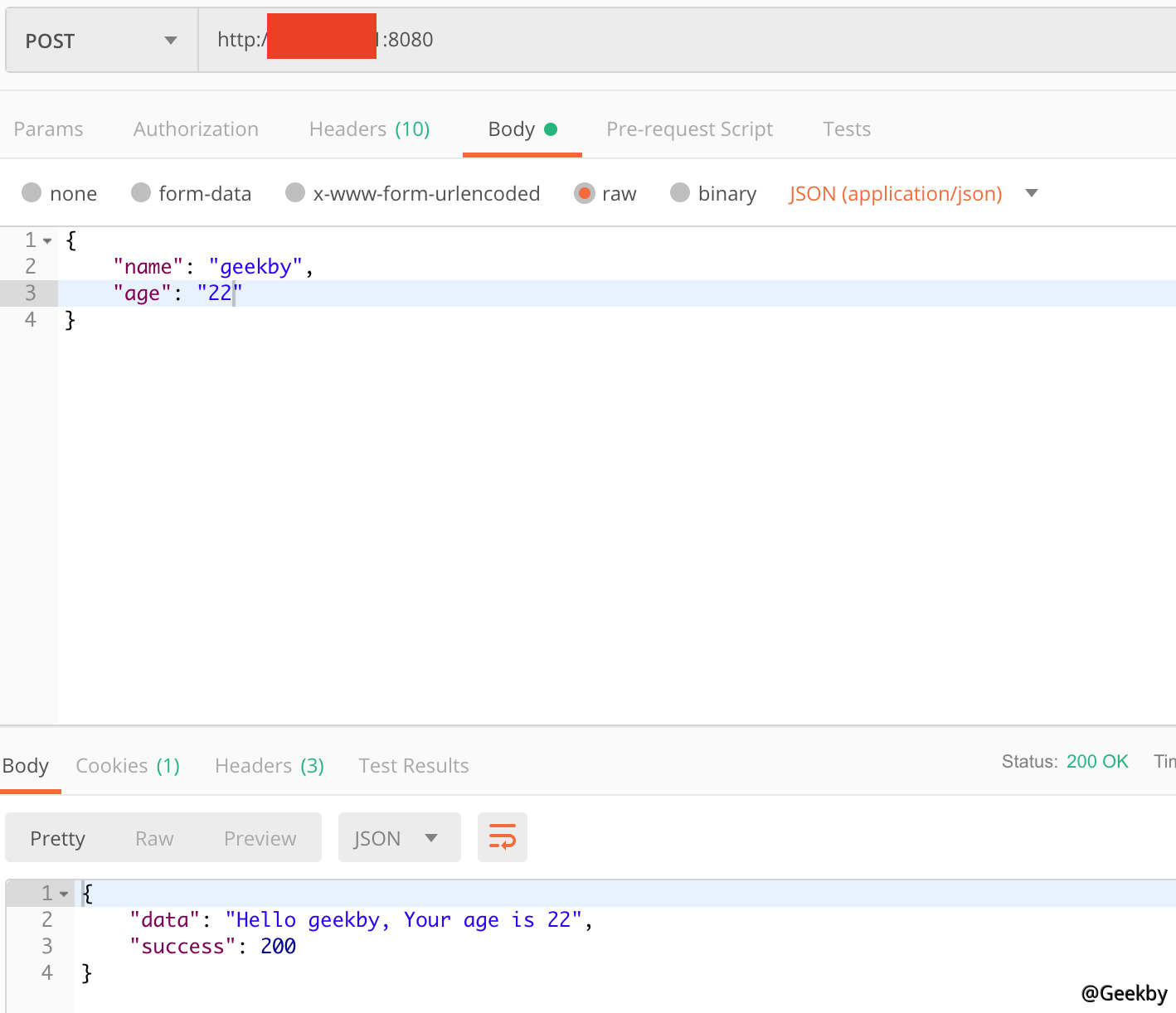Click into the request URL field

581,39
